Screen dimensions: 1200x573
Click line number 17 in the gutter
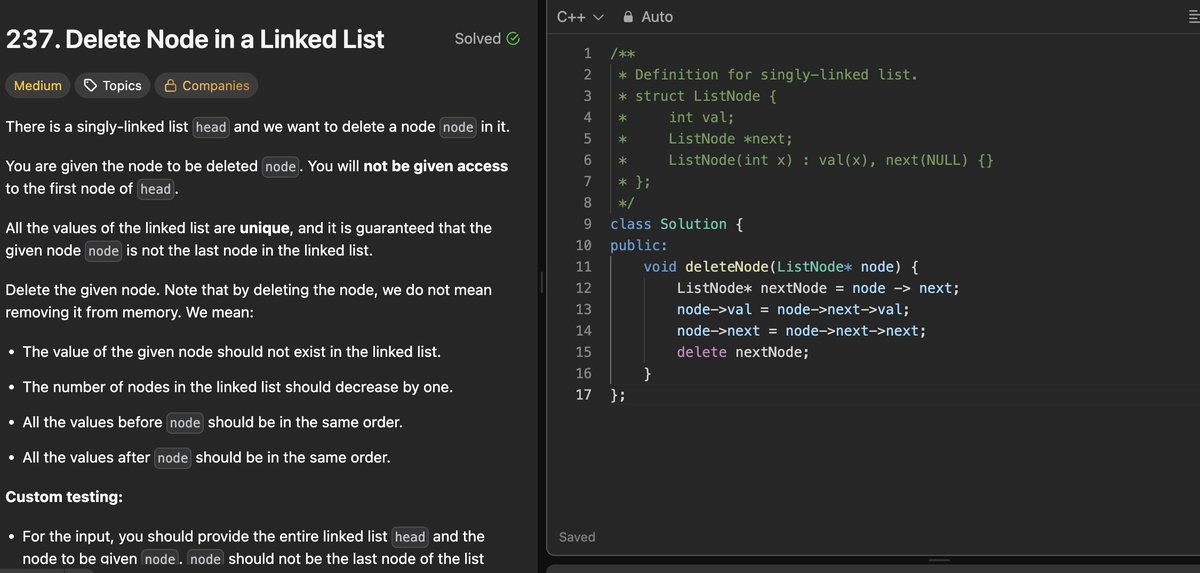point(584,395)
